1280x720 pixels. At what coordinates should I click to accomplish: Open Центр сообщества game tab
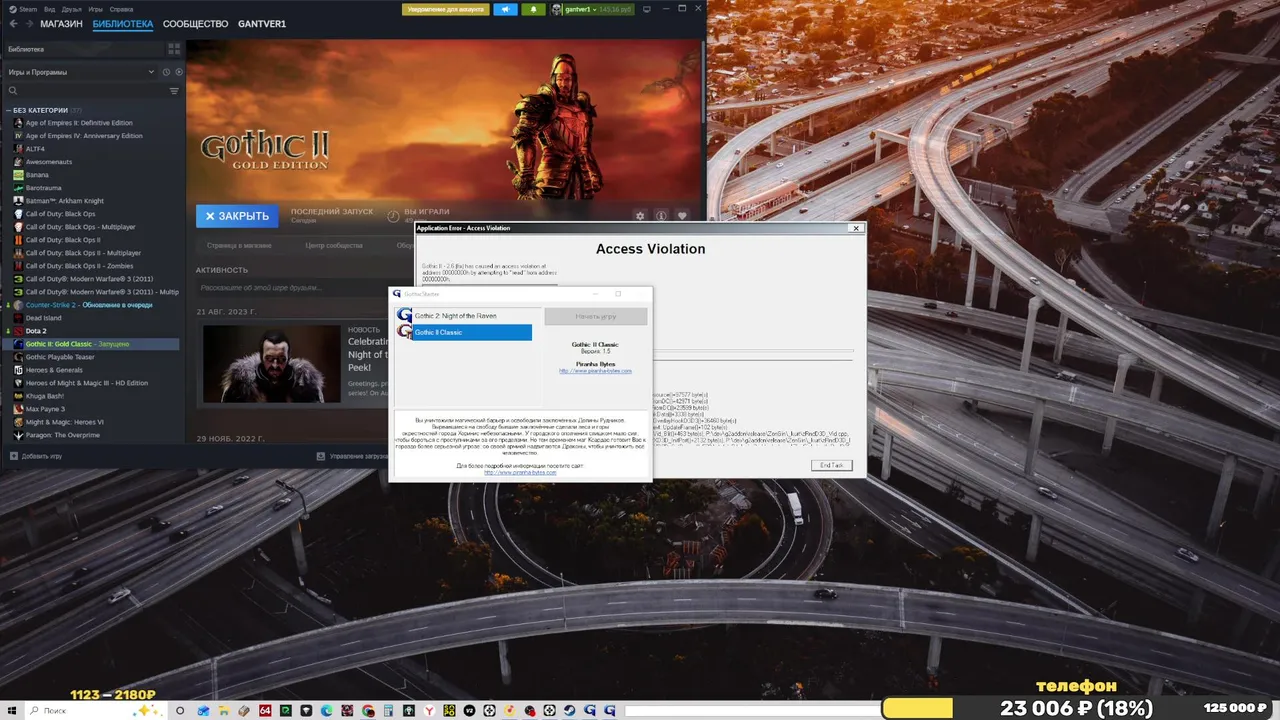[334, 245]
